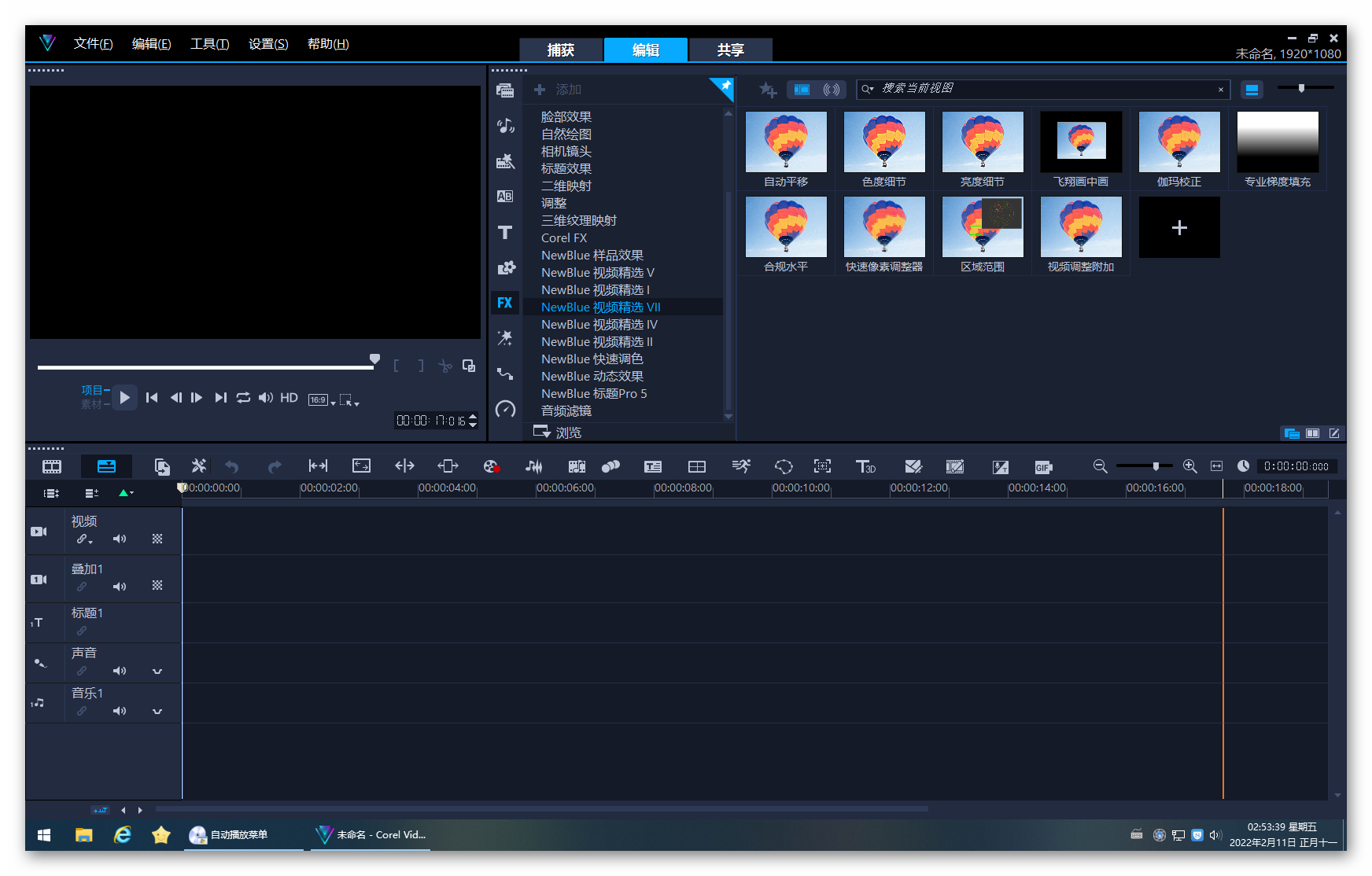1372x876 pixels.
Task: Select the FX filter library icon
Action: click(505, 303)
